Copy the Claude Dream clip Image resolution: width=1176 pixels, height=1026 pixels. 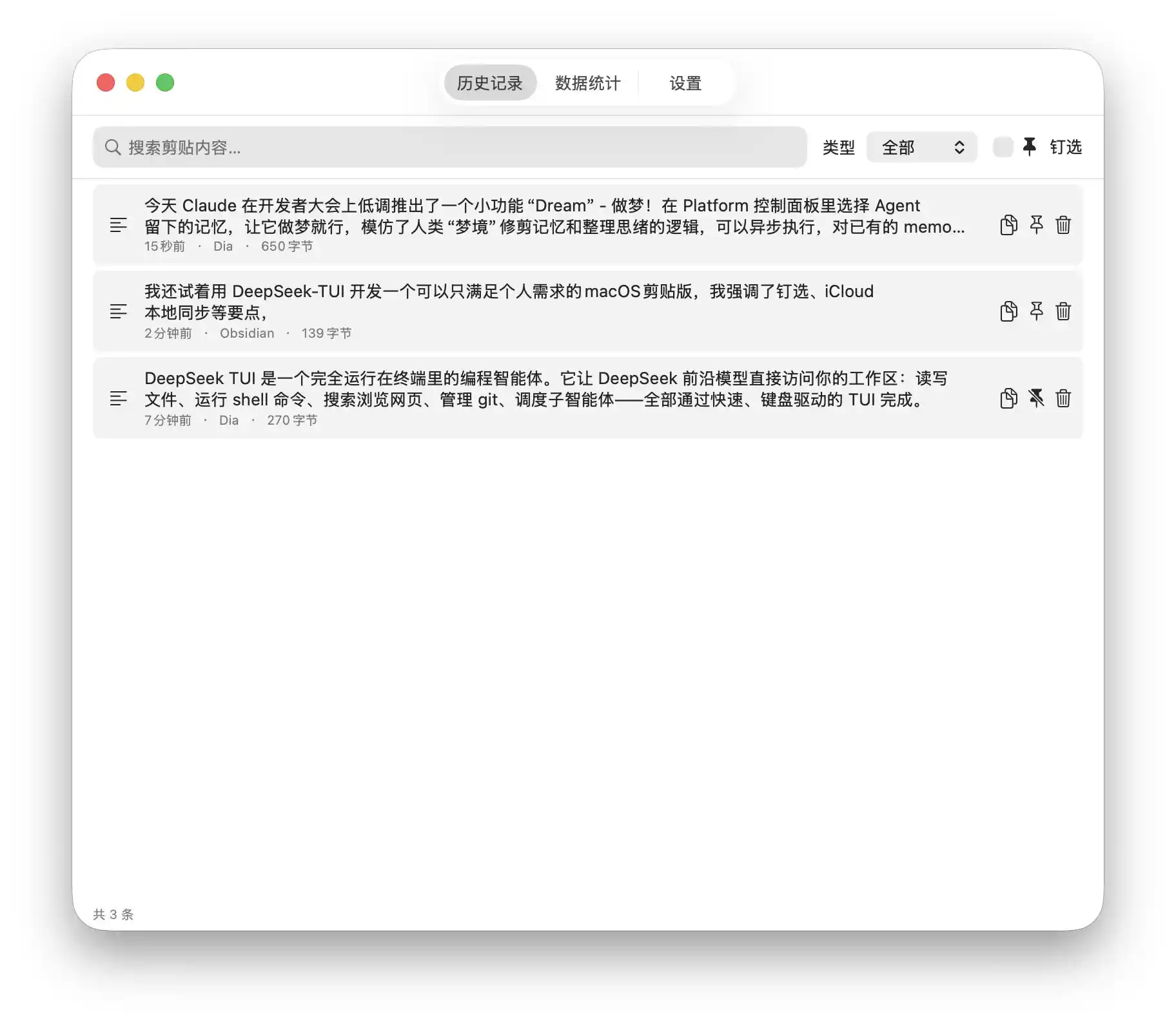(x=1008, y=225)
